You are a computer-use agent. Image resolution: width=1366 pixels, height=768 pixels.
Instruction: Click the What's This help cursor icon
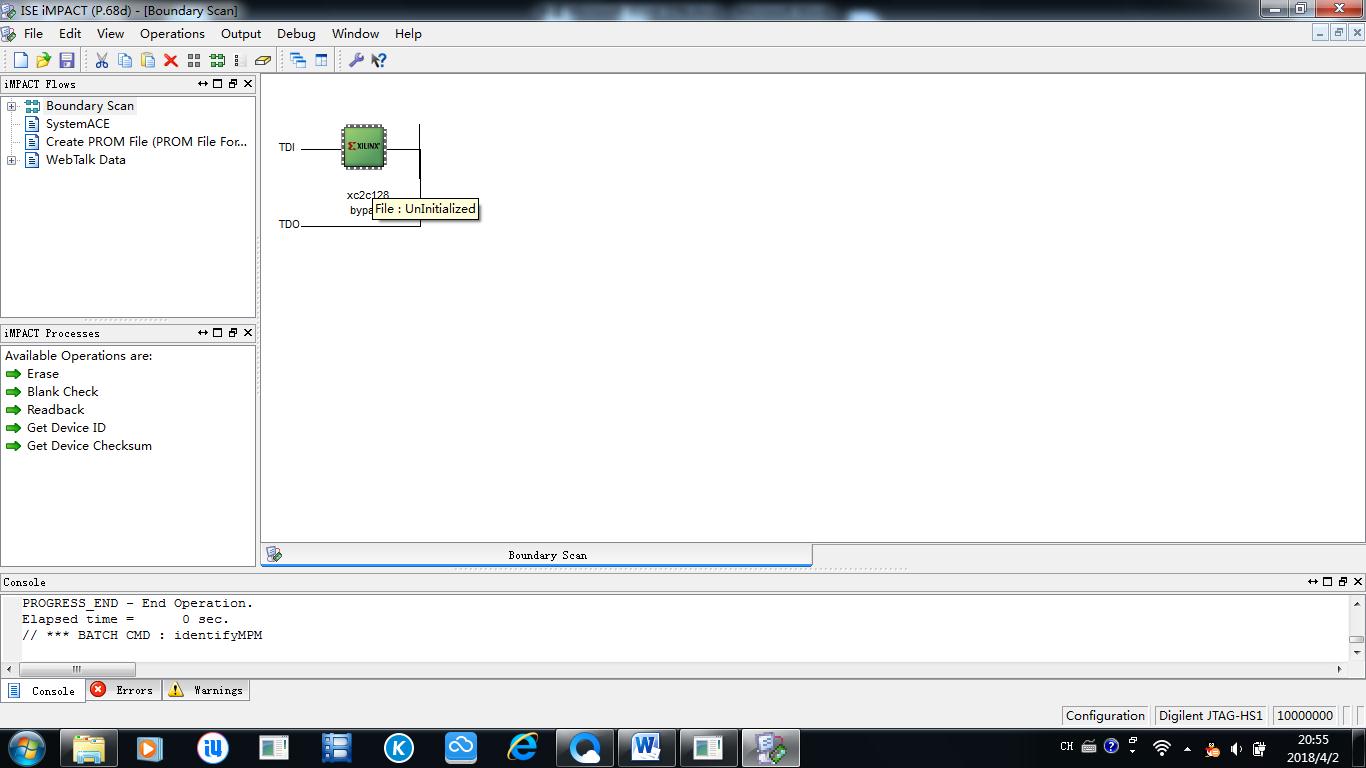tap(379, 60)
